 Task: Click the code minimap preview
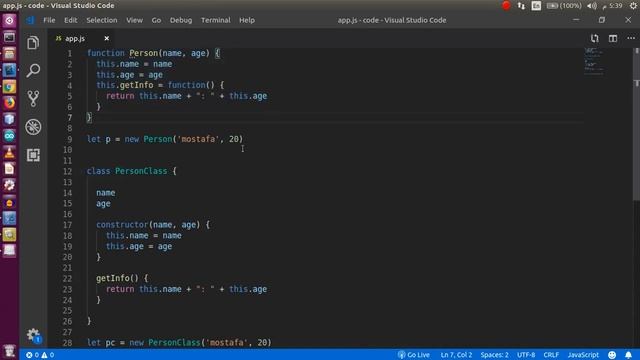click(594, 61)
